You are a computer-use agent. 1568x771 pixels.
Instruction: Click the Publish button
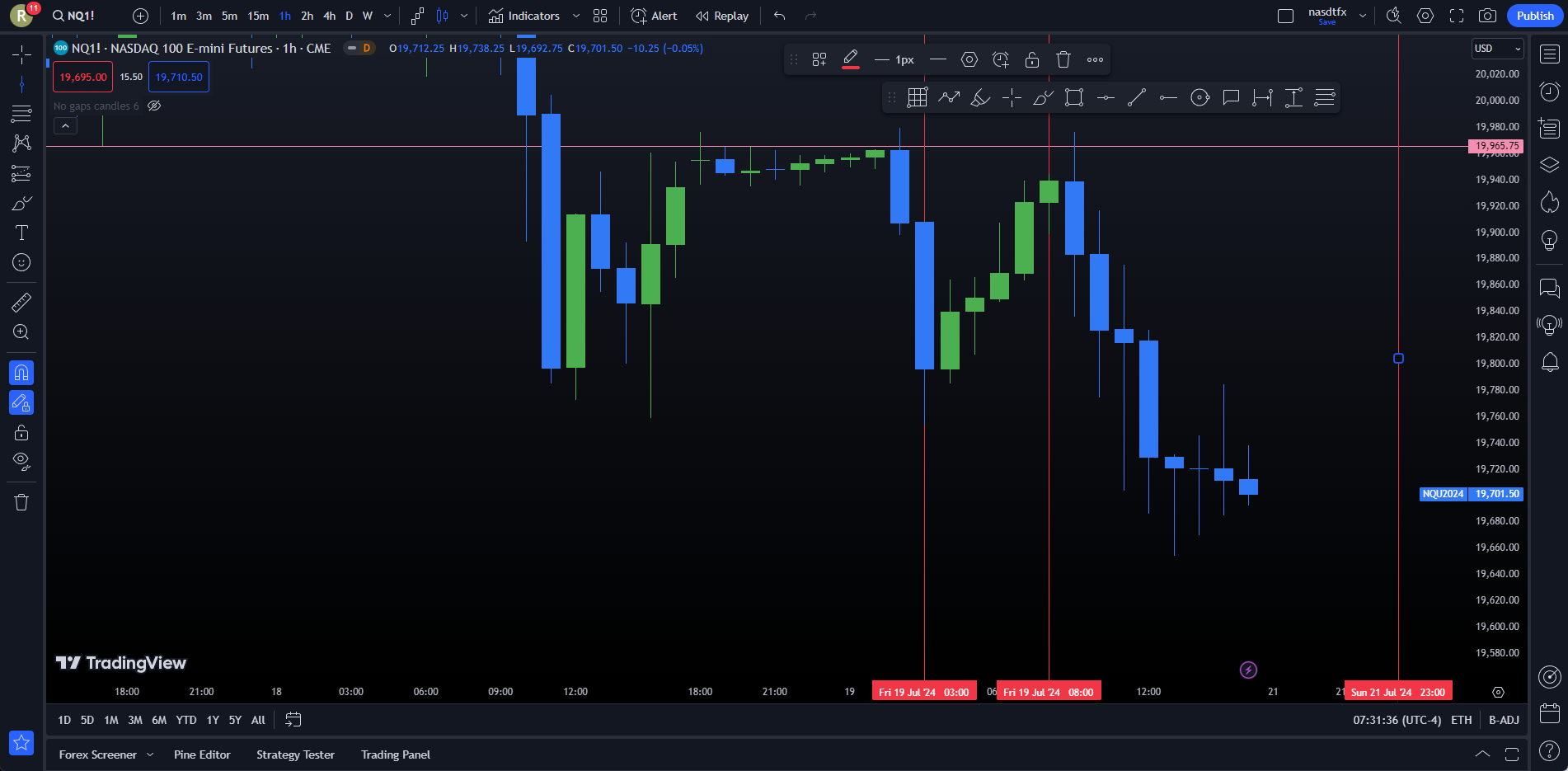(1534, 16)
